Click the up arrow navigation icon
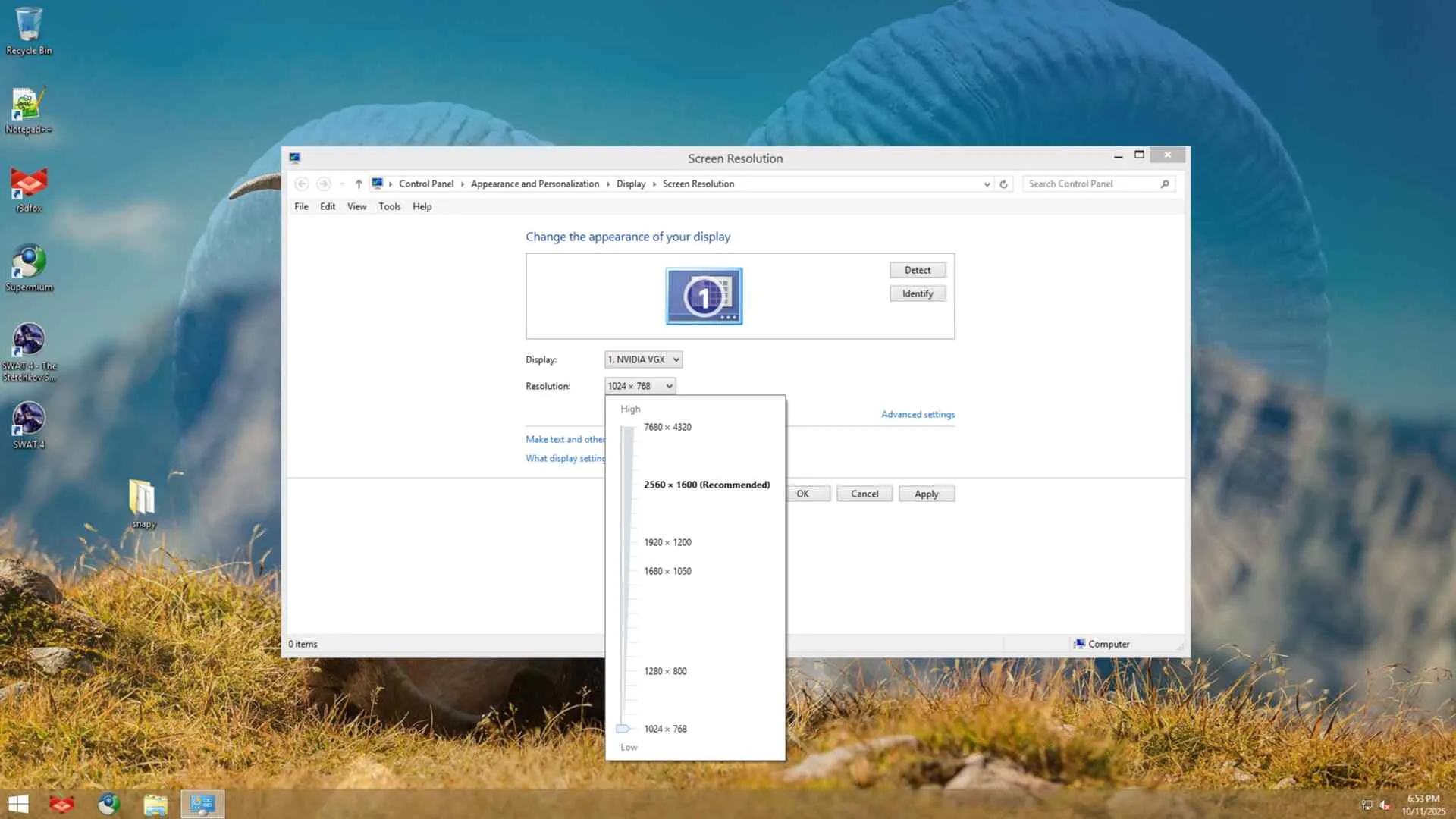 coord(359,184)
